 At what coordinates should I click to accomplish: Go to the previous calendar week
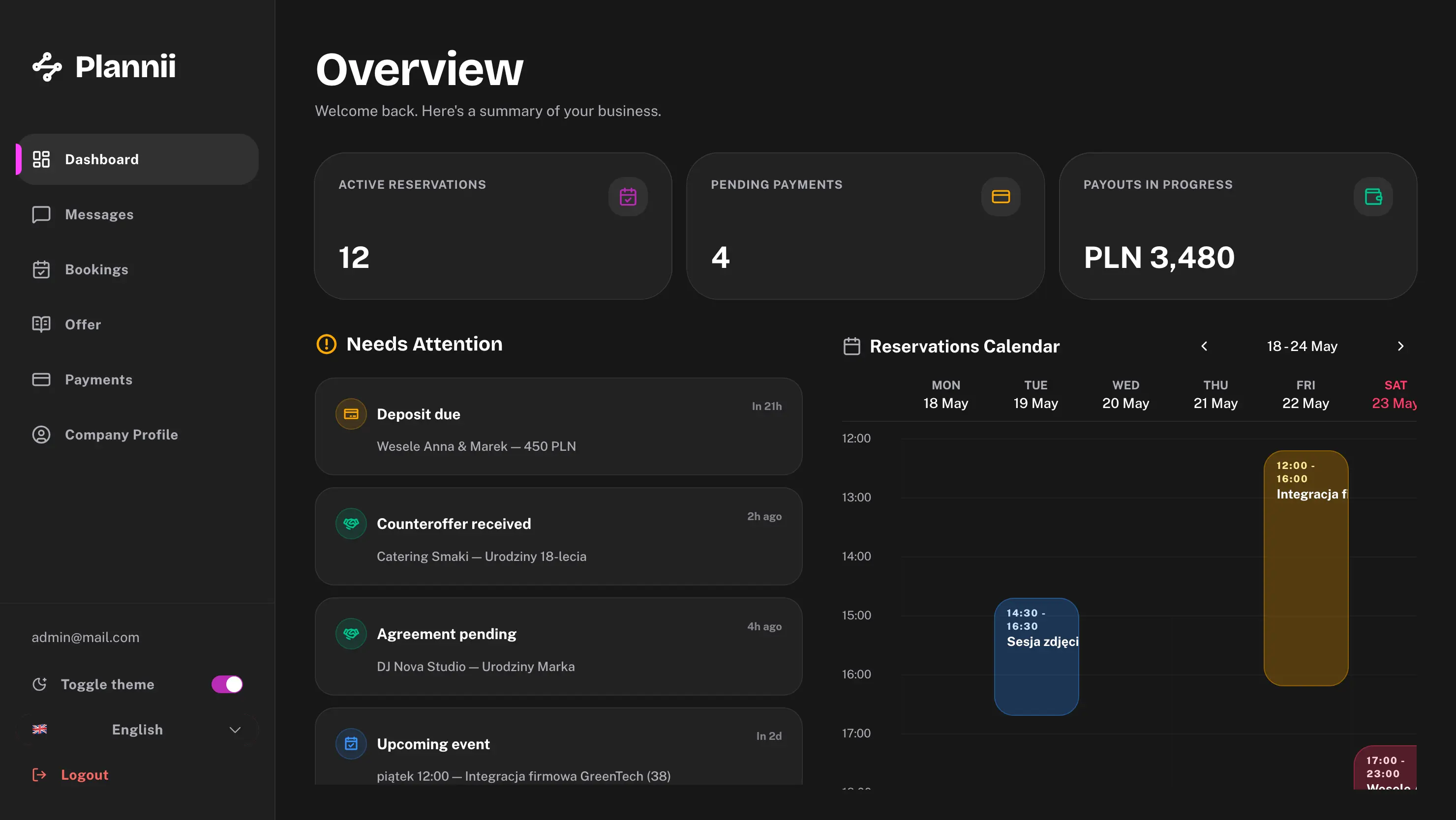1204,346
